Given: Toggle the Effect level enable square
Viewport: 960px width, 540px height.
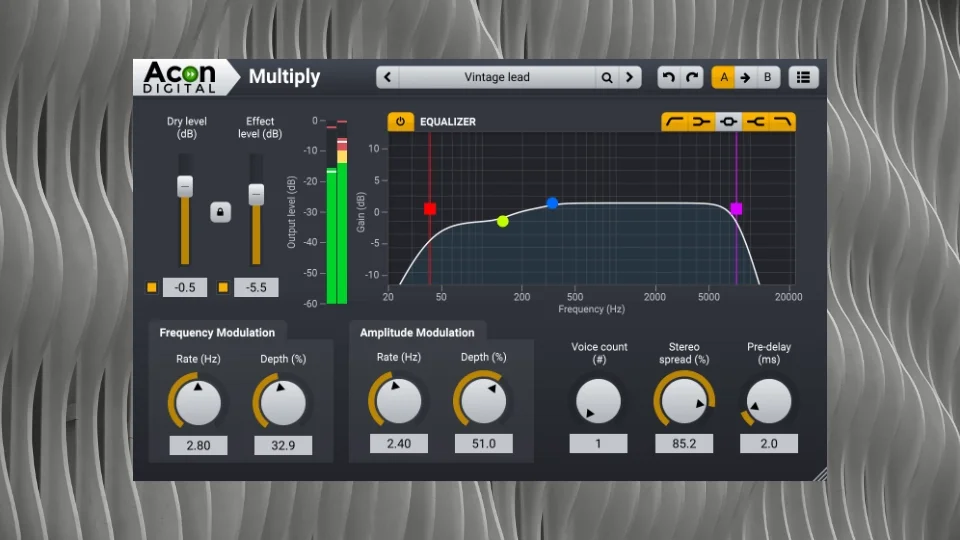Looking at the screenshot, I should coord(223,287).
